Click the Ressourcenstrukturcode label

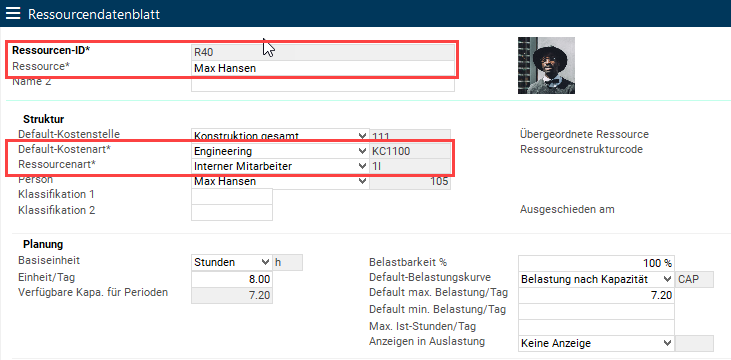(581, 150)
